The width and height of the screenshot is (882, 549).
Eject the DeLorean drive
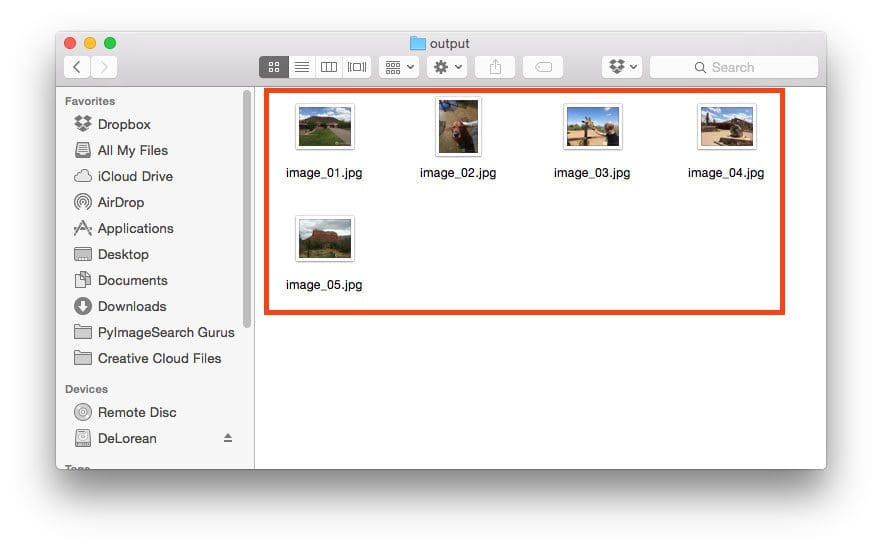tap(228, 438)
